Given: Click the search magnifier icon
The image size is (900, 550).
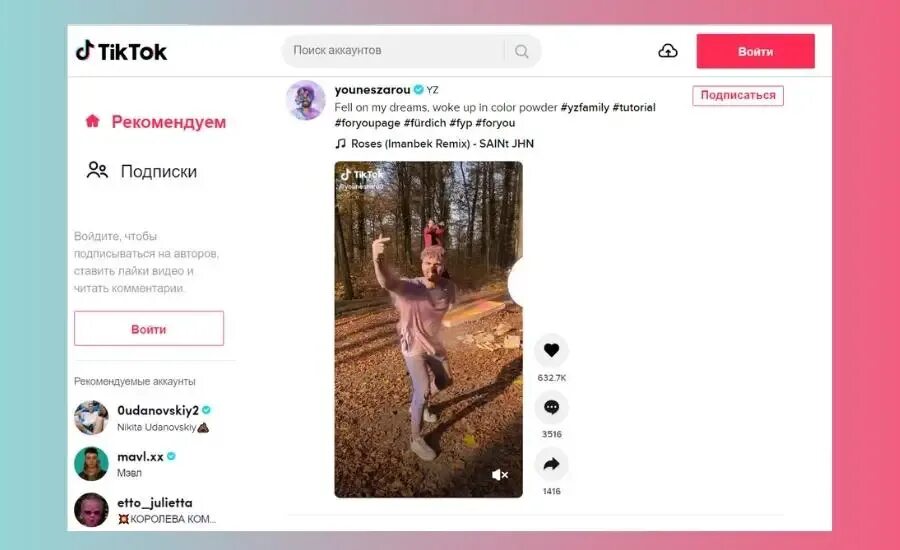Looking at the screenshot, I should 521,51.
